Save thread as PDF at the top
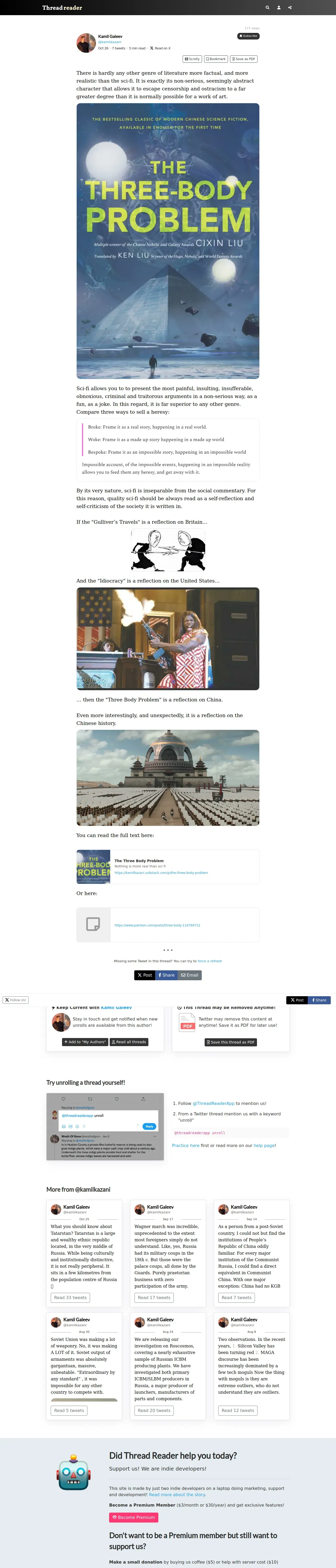 coord(243,59)
